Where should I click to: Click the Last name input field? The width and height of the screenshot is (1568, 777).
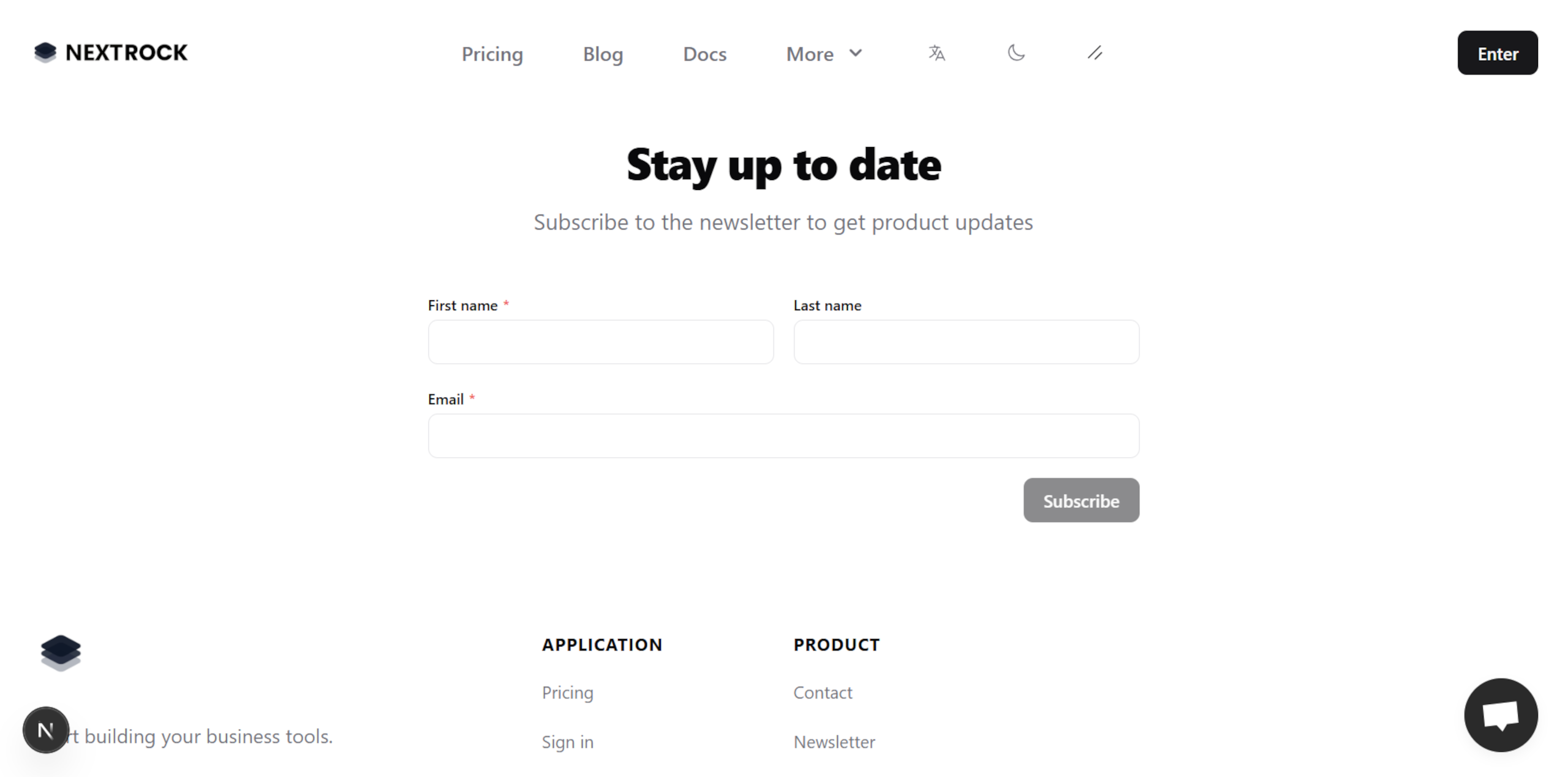[x=966, y=342]
